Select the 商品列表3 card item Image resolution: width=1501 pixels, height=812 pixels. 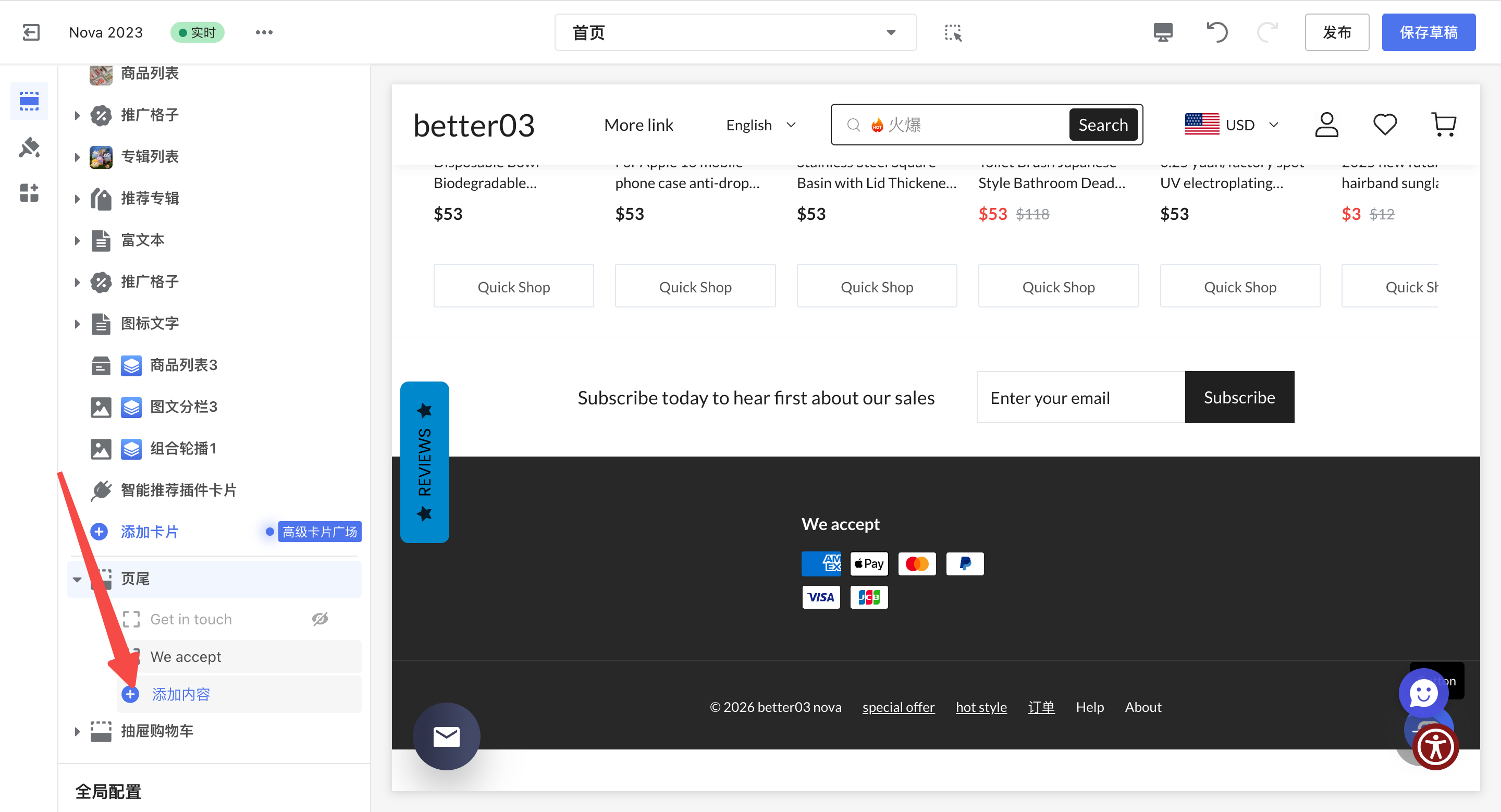coord(183,365)
